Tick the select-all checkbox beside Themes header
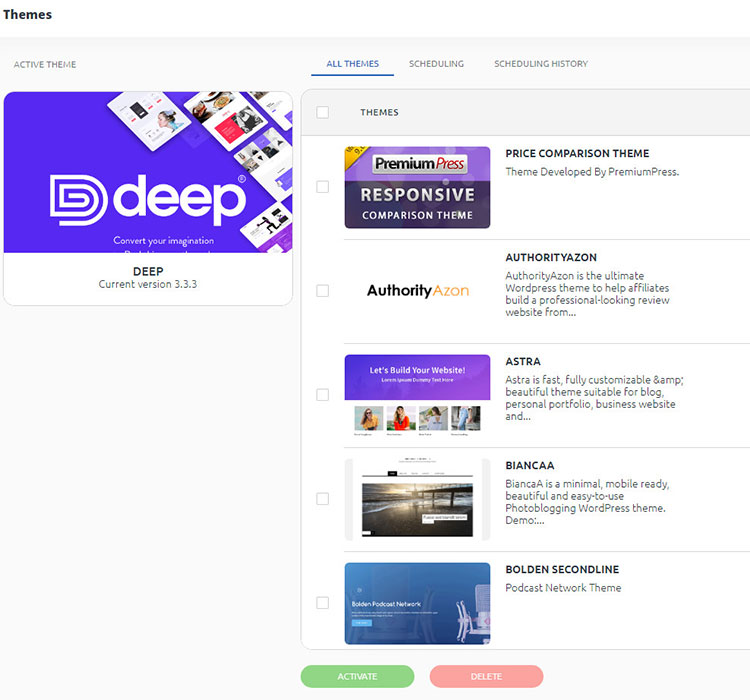The height and width of the screenshot is (700, 750). pyautogui.click(x=323, y=112)
